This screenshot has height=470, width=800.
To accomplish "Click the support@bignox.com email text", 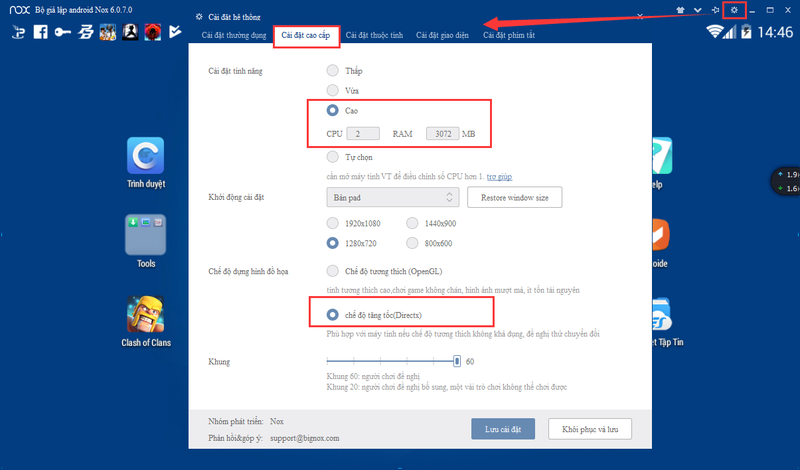I will (305, 438).
